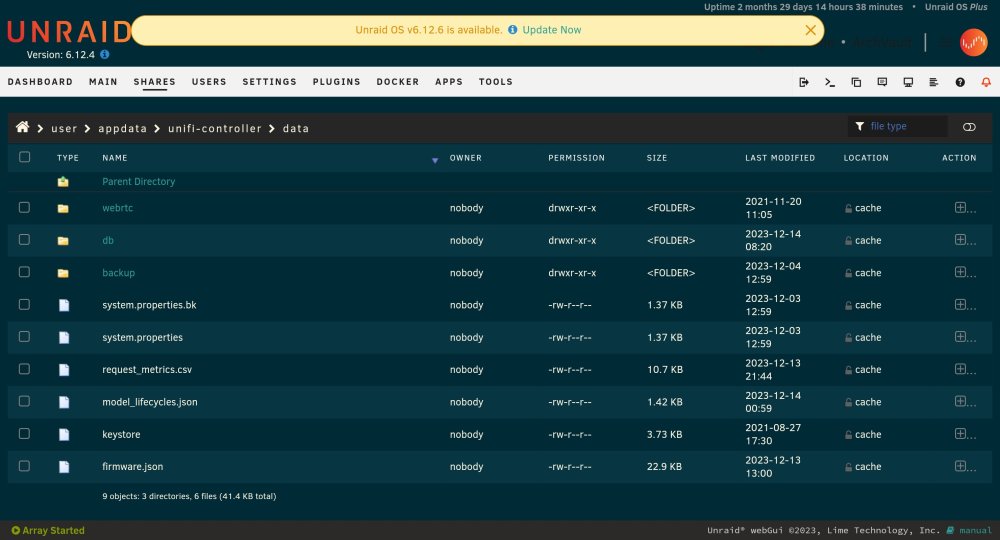The image size is (1000, 540).
Task: Open the webrtc folder link
Action: pos(117,208)
